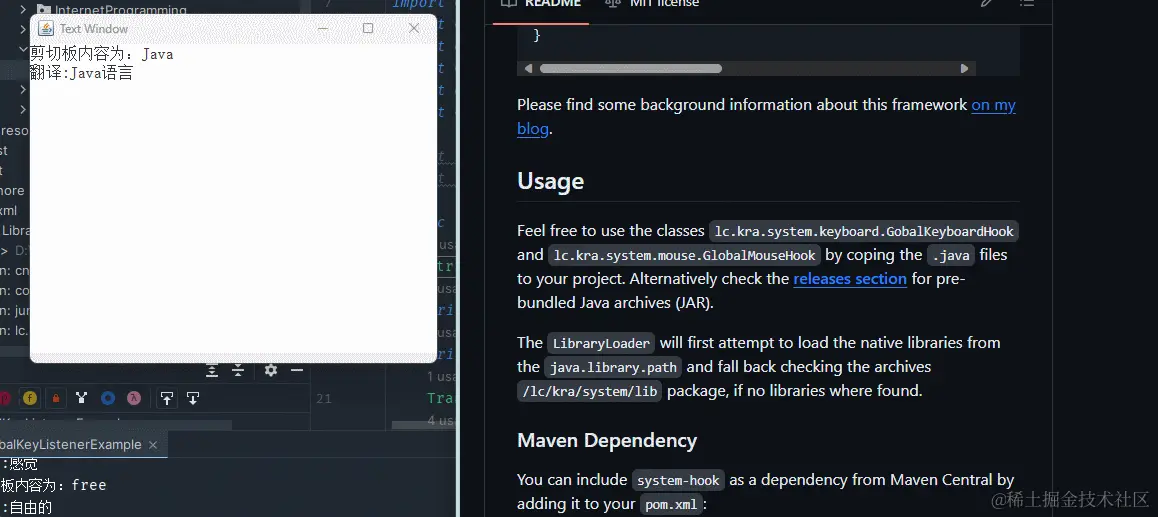1158x517 pixels.
Task: Toggle Autoscroll from Source down-arrow icon
Action: coord(193,399)
